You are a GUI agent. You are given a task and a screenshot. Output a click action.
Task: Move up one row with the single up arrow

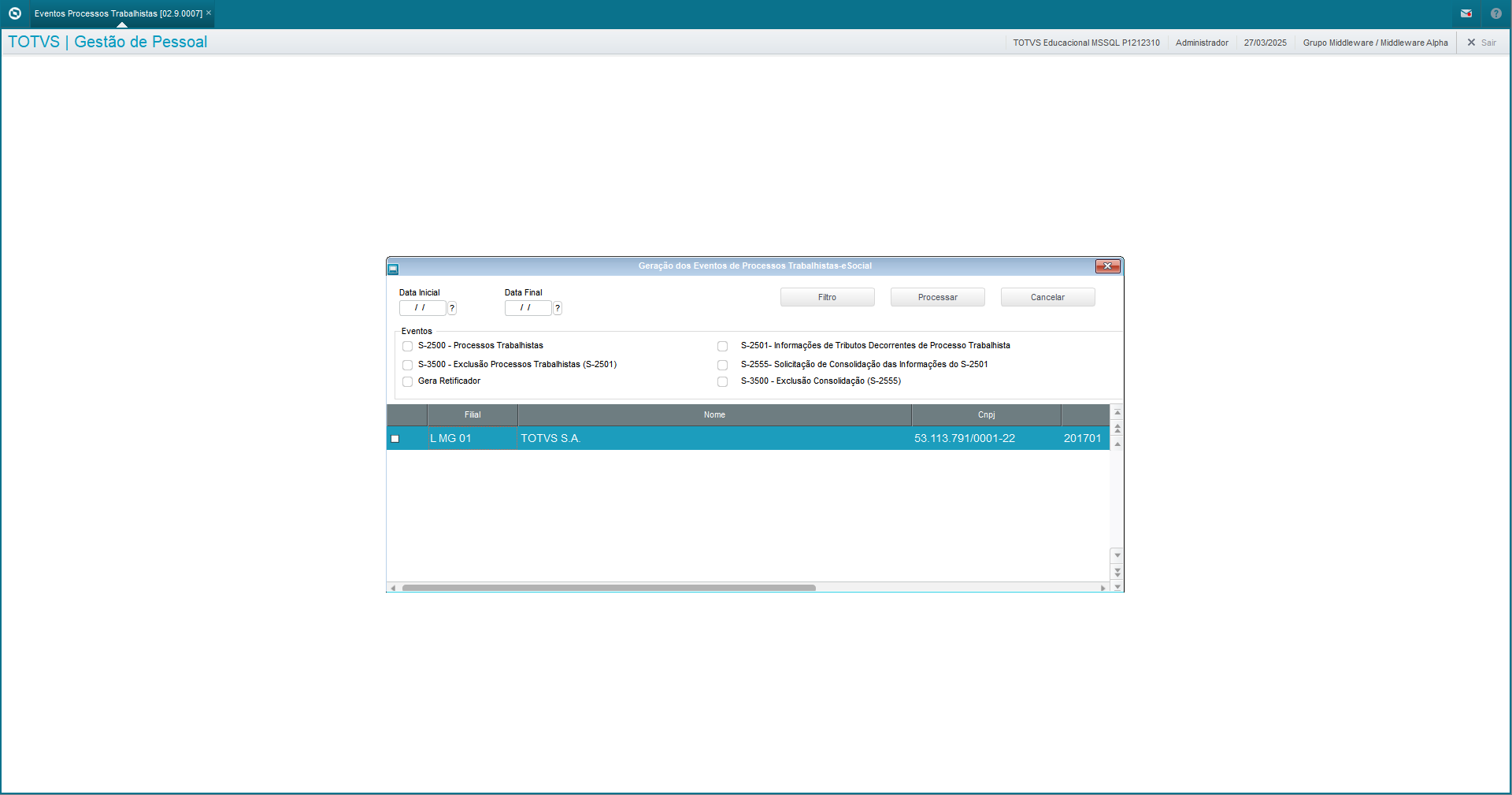point(1117,444)
